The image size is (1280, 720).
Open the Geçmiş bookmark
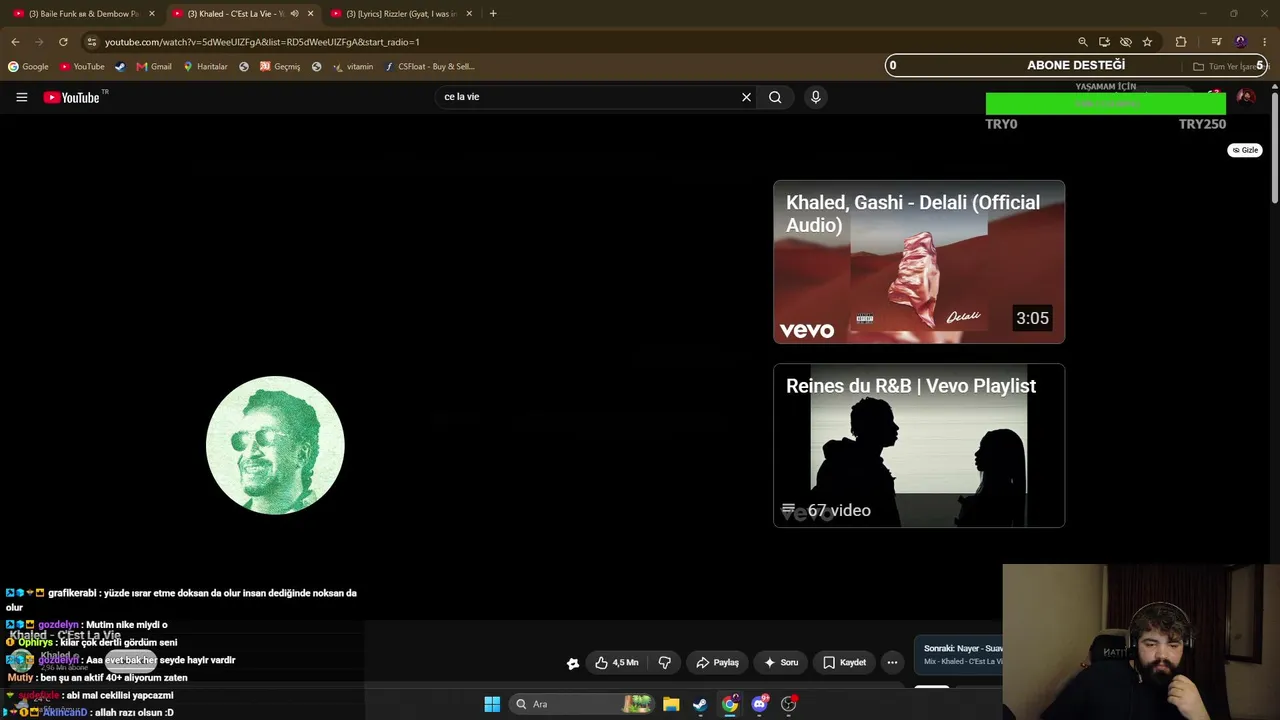[280, 67]
